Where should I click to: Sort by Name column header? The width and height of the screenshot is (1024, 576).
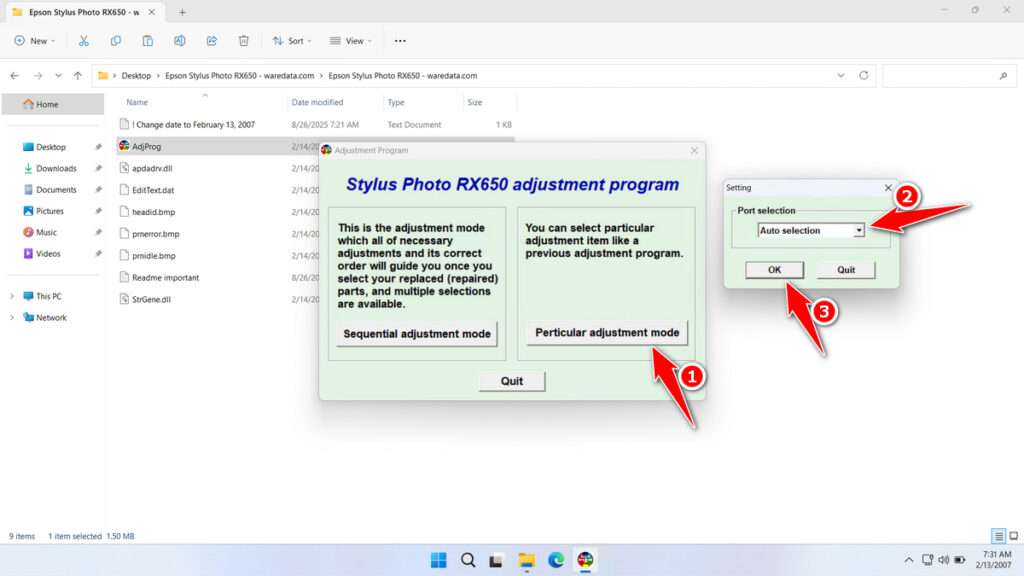pos(137,103)
